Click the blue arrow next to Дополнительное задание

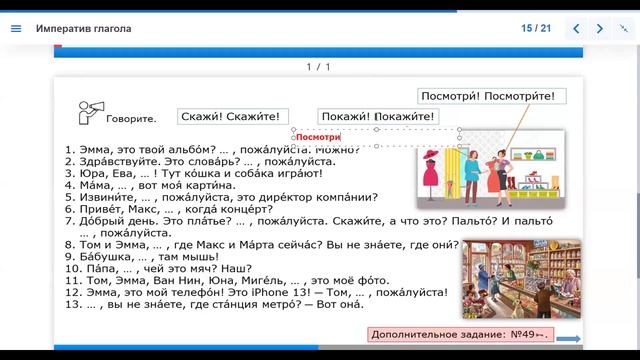(569, 339)
